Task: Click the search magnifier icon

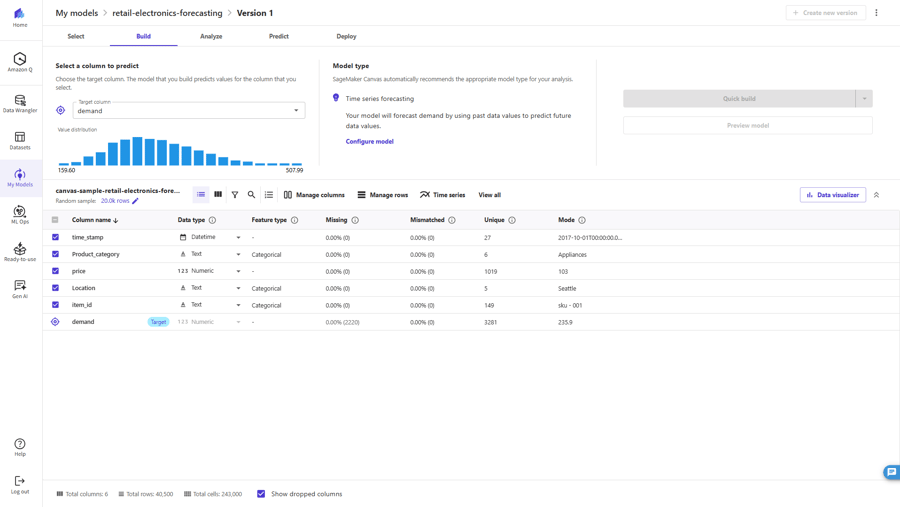Action: pos(252,195)
